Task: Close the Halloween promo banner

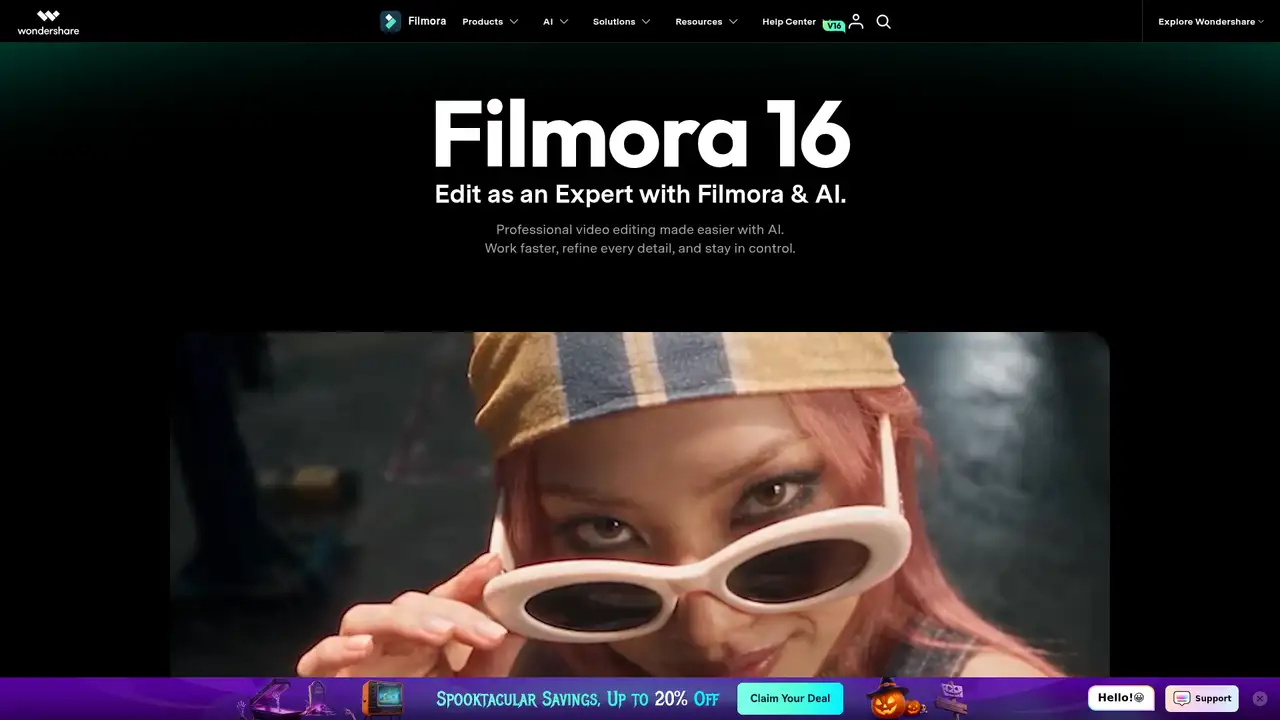Action: pos(1260,698)
